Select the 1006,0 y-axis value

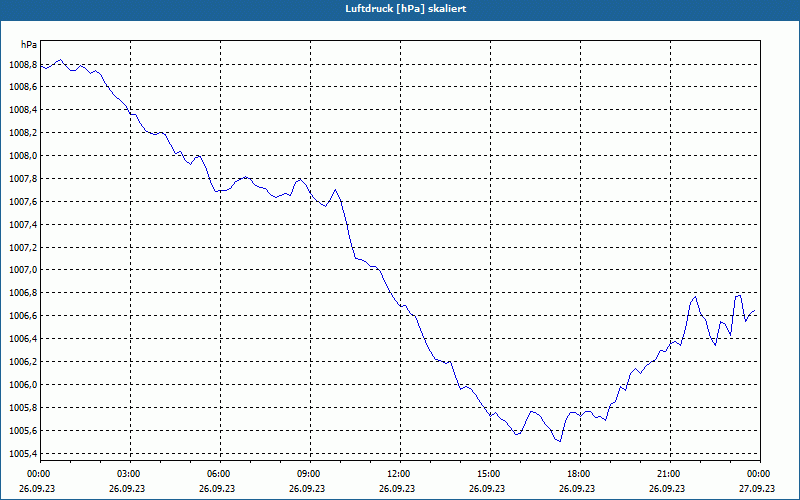(23, 385)
